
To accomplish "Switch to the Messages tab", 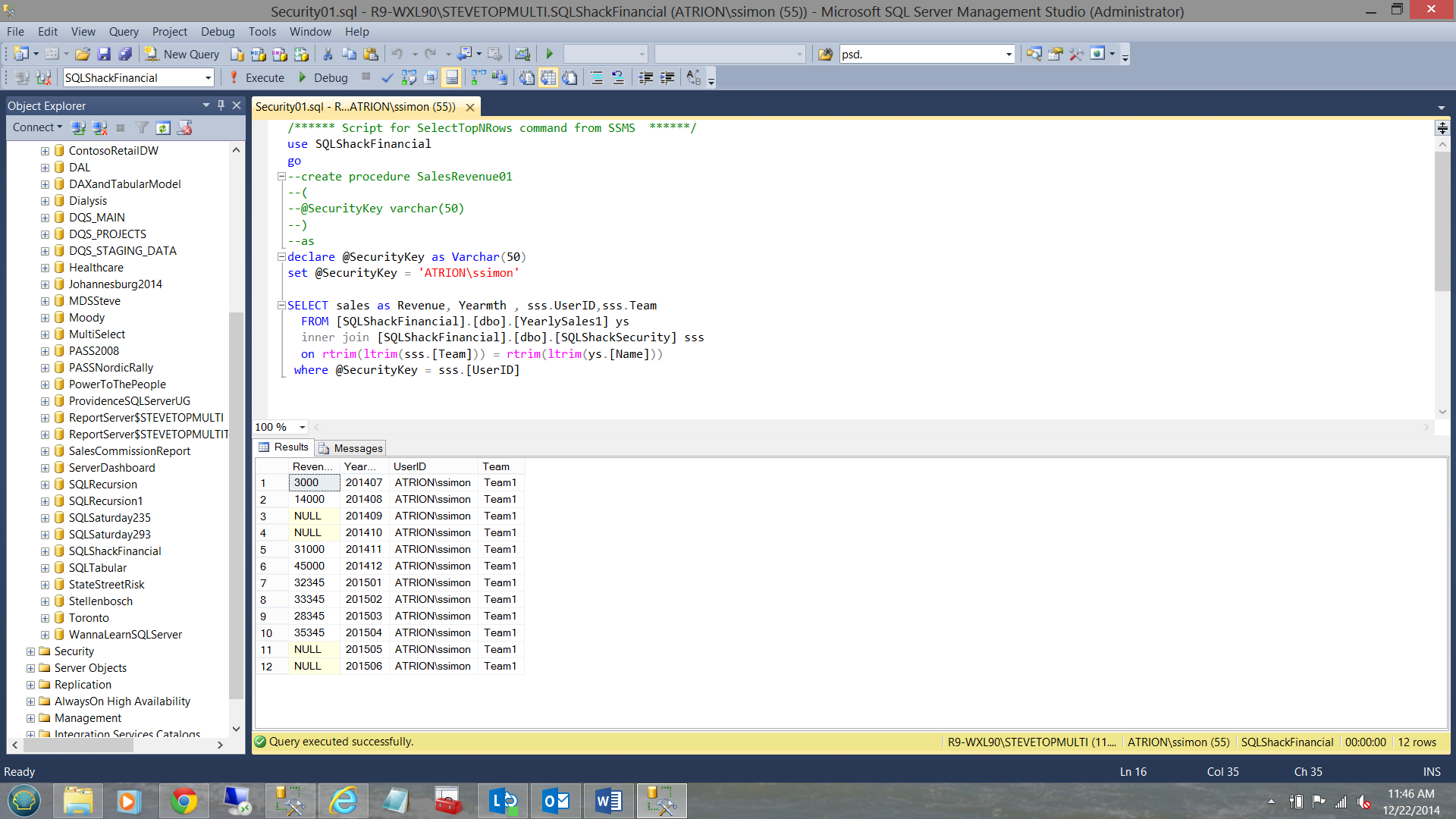I will click(x=351, y=448).
